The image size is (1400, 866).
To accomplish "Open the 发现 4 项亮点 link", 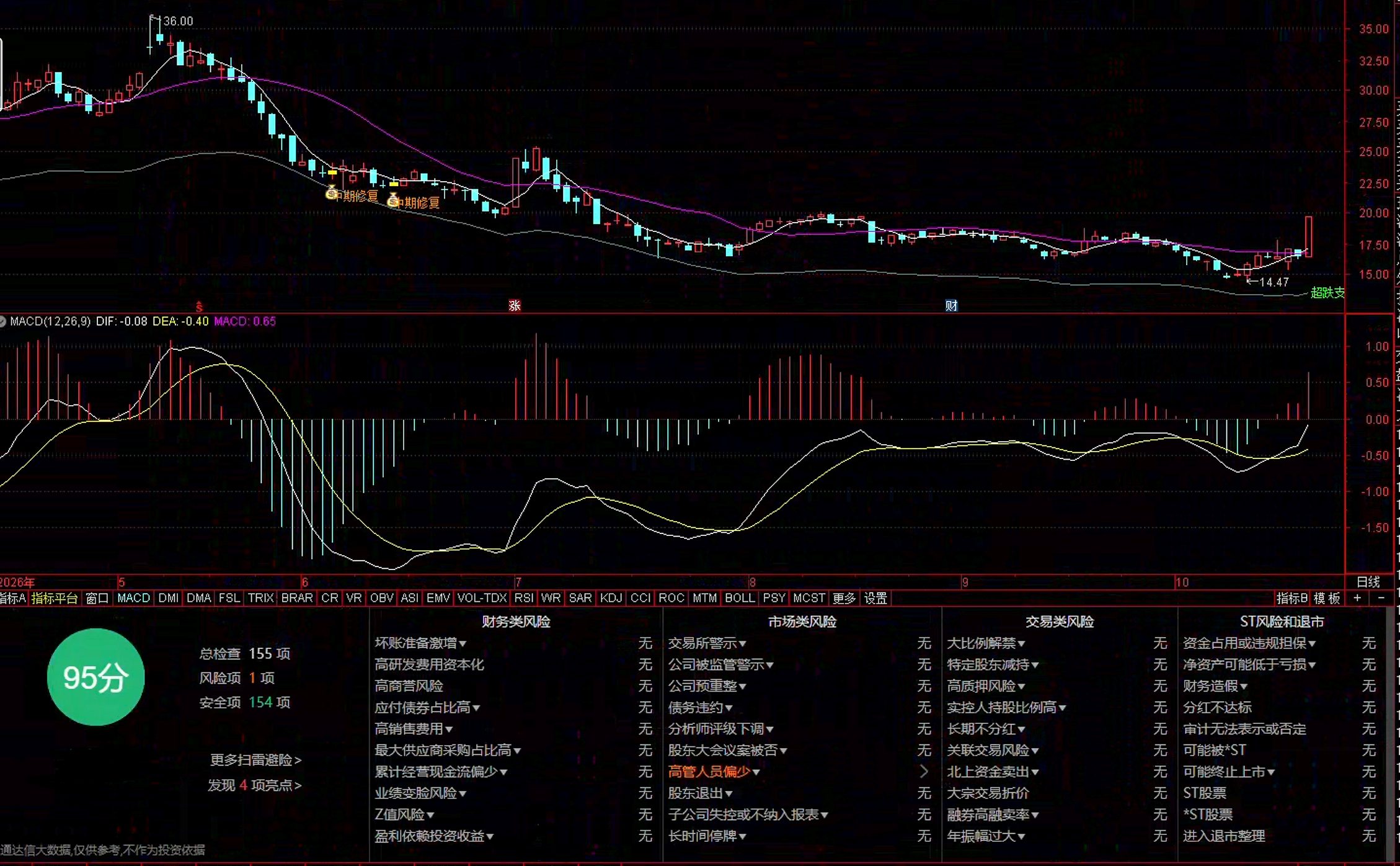I will [254, 785].
